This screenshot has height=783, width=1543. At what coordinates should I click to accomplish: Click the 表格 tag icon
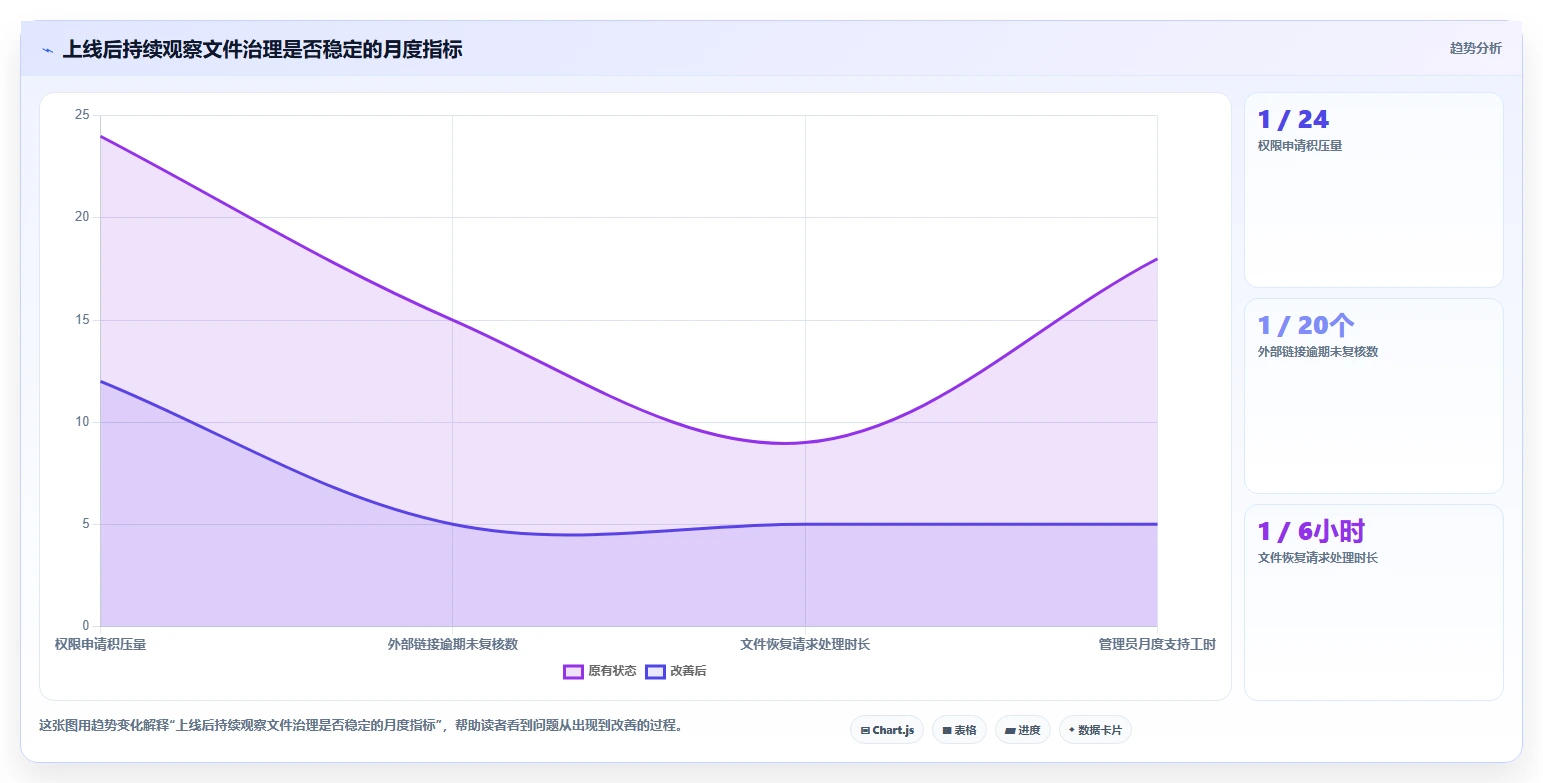point(947,730)
